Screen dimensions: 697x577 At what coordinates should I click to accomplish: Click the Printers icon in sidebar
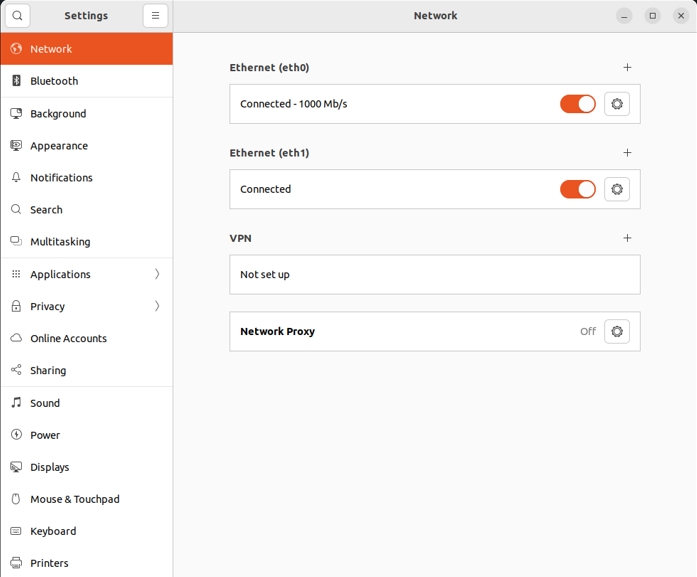click(16, 563)
